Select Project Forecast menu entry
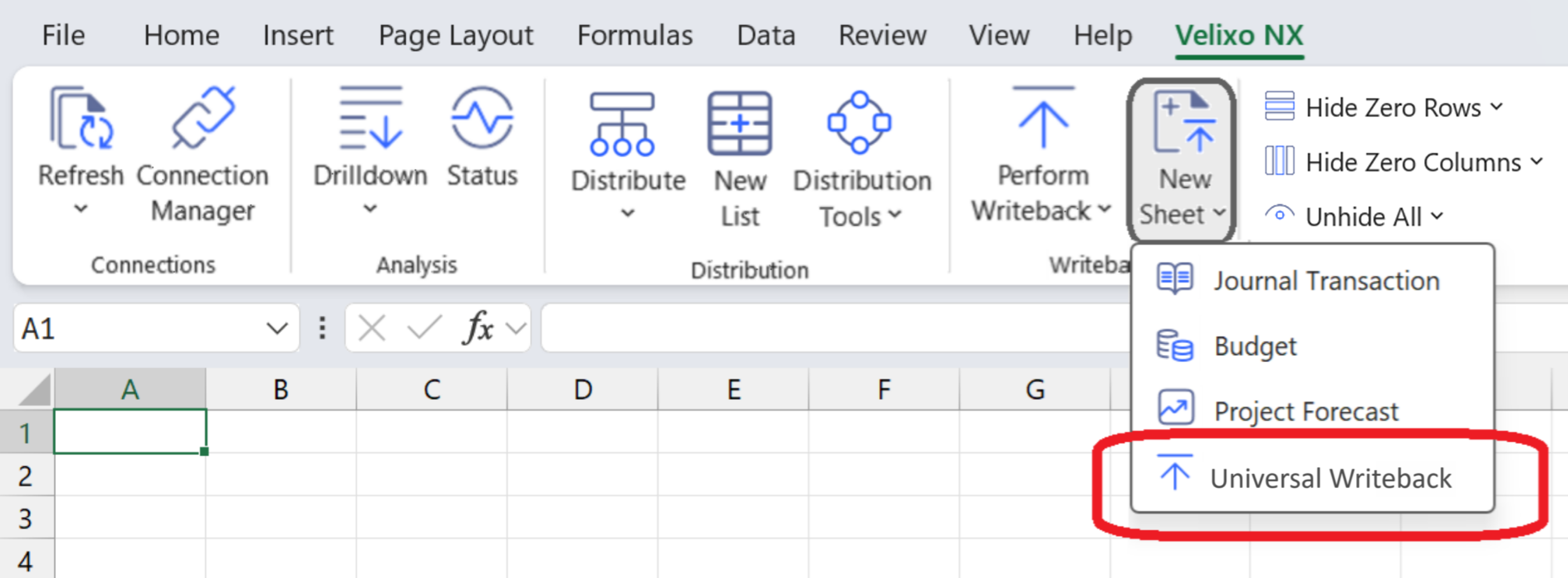This screenshot has height=578, width=1568. point(1312,411)
